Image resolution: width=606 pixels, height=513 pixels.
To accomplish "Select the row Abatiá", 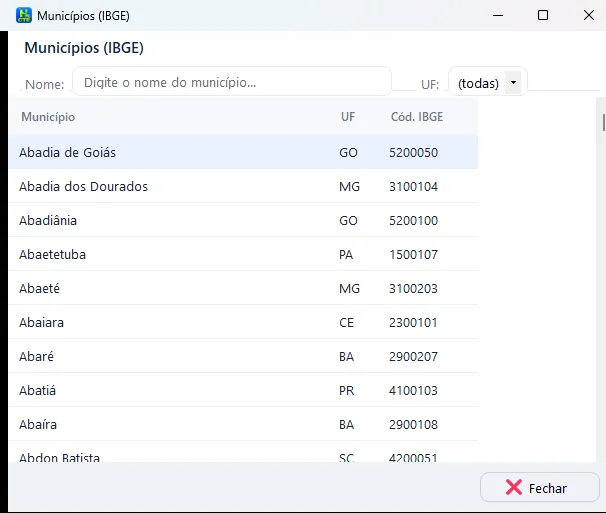I will pos(243,390).
